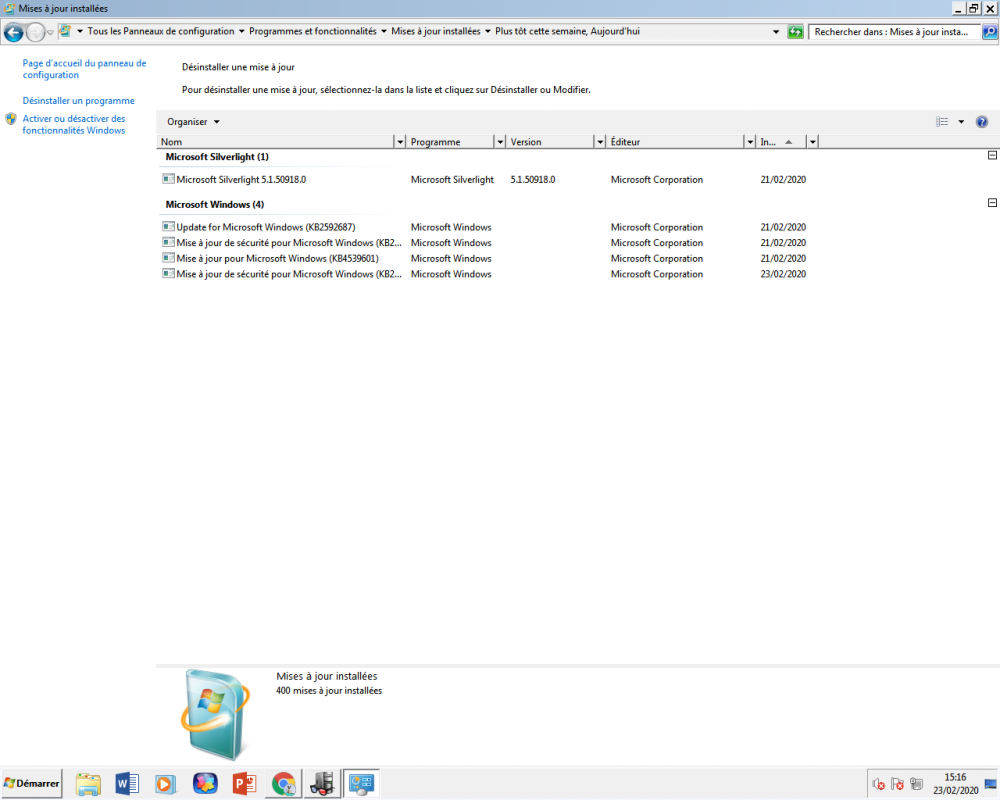The height and width of the screenshot is (800, 1000).
Task: Click the Control Panel icon in the address bar
Action: click(64, 31)
